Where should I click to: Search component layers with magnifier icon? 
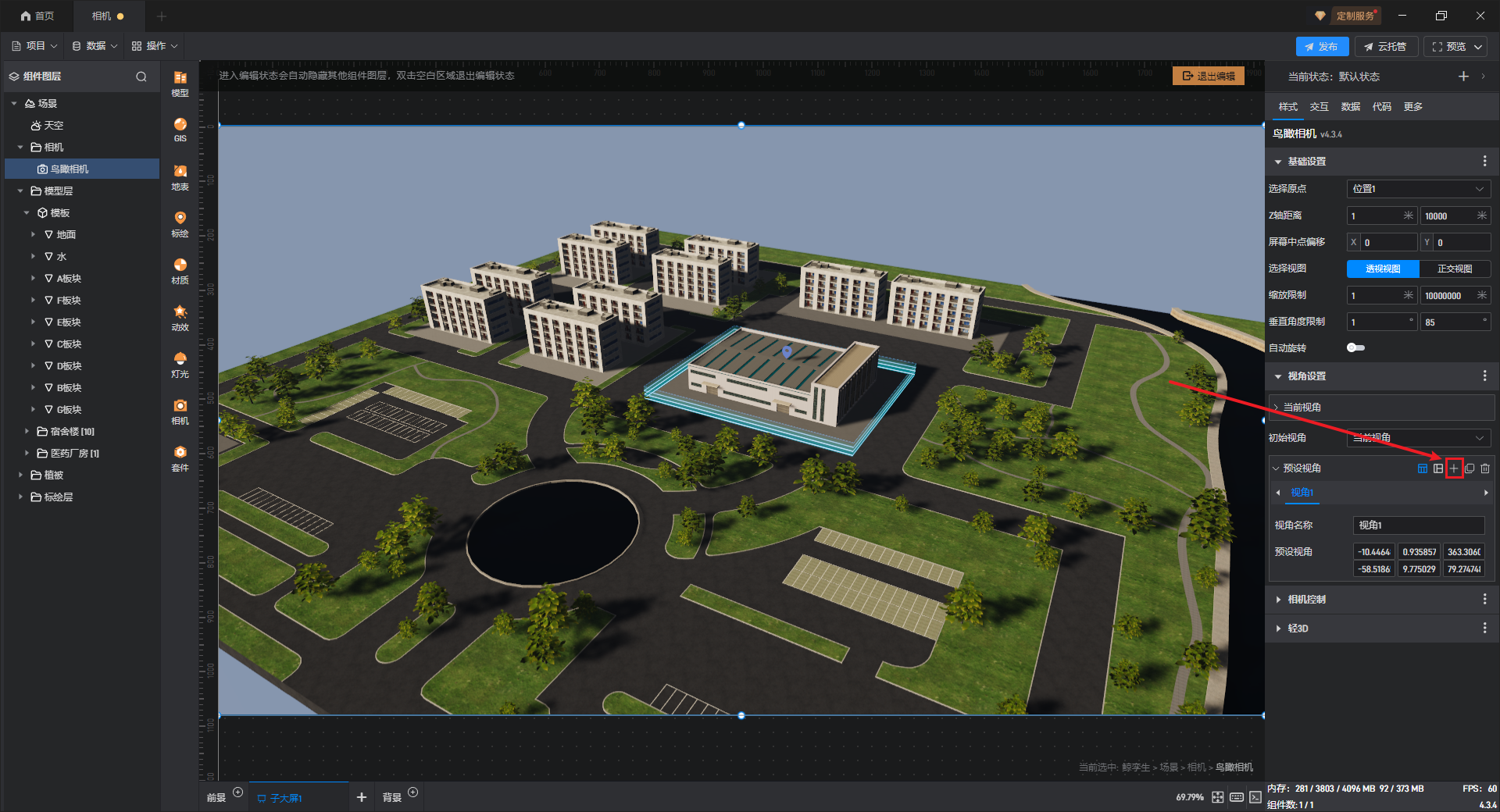click(141, 77)
